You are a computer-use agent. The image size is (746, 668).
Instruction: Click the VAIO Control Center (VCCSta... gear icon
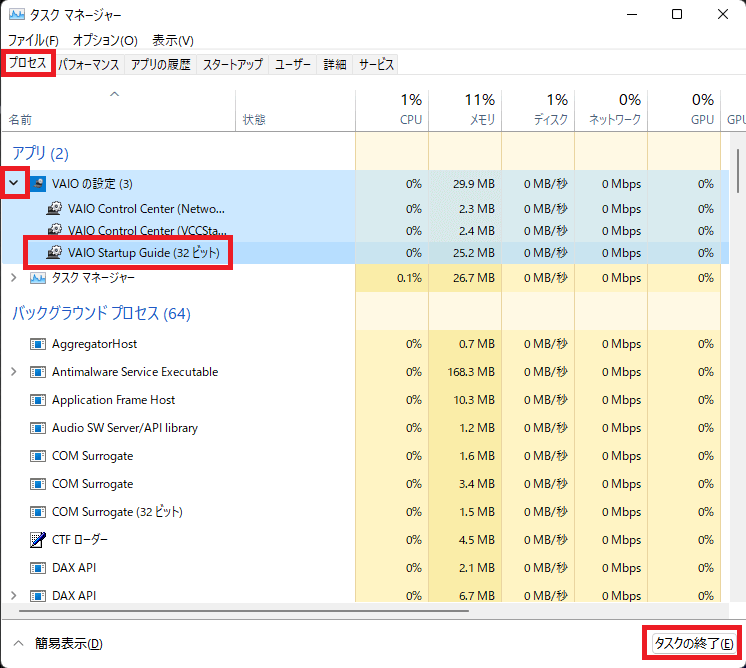[x=54, y=229]
